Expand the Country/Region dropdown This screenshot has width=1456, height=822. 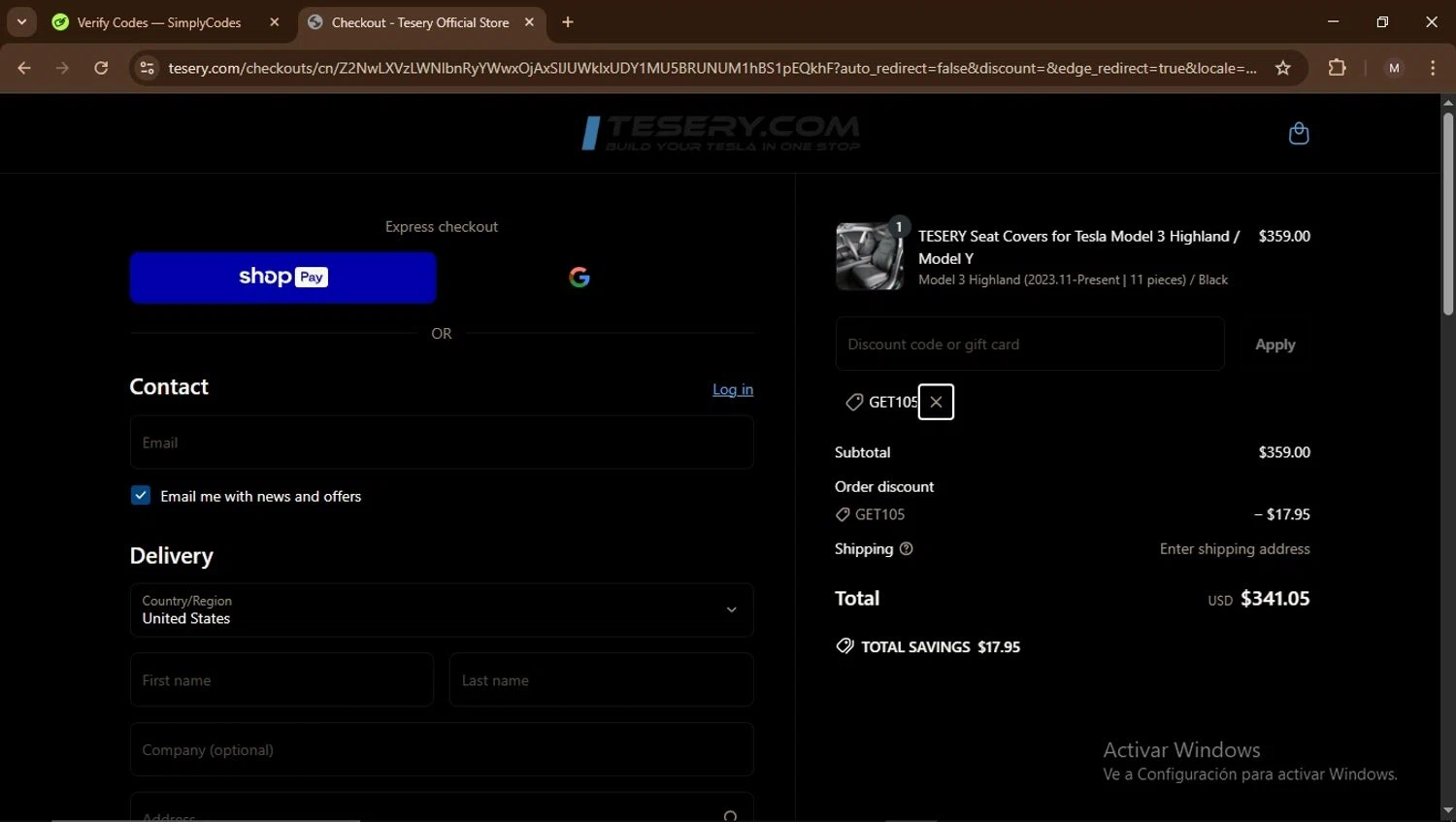[x=442, y=609]
